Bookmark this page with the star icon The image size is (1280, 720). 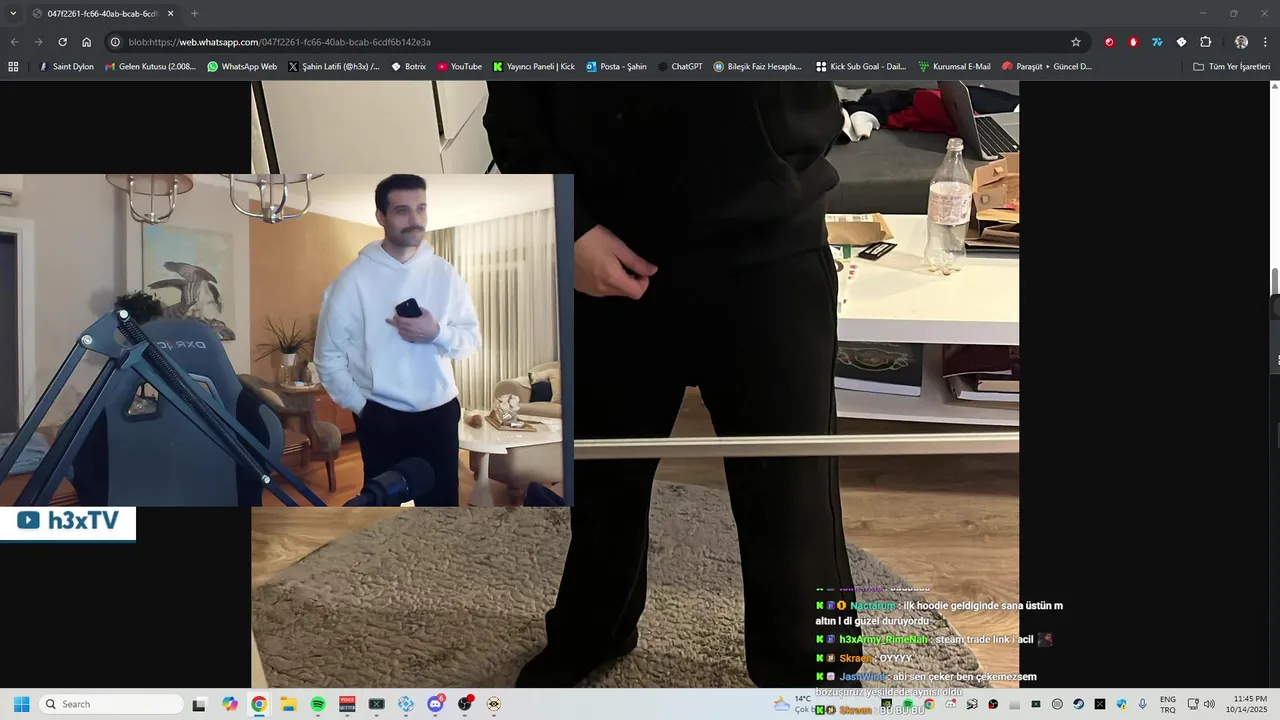(x=1076, y=42)
